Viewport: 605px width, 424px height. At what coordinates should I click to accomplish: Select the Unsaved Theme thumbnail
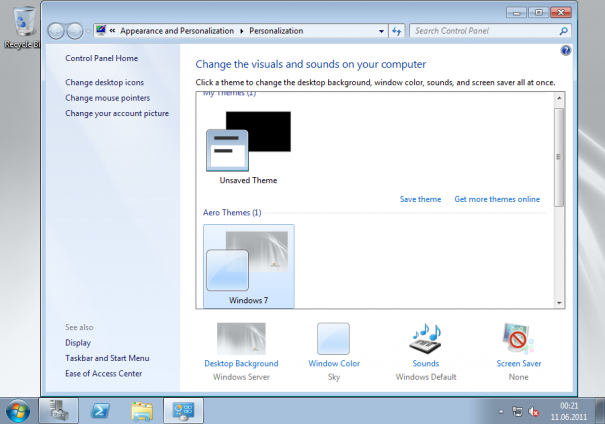[x=248, y=148]
